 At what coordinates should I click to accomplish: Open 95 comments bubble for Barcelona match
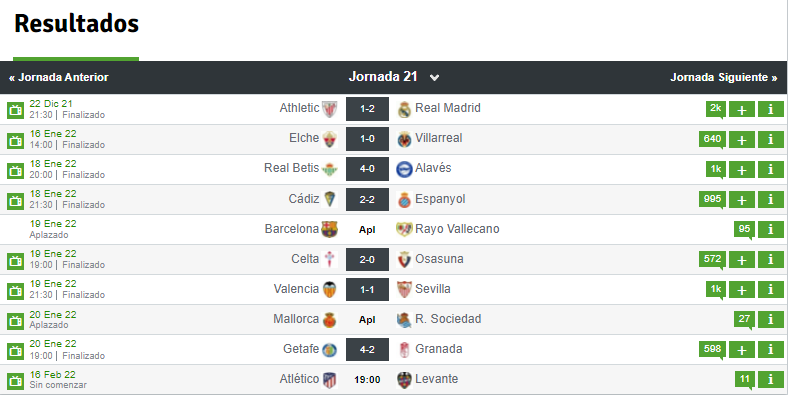[744, 230]
